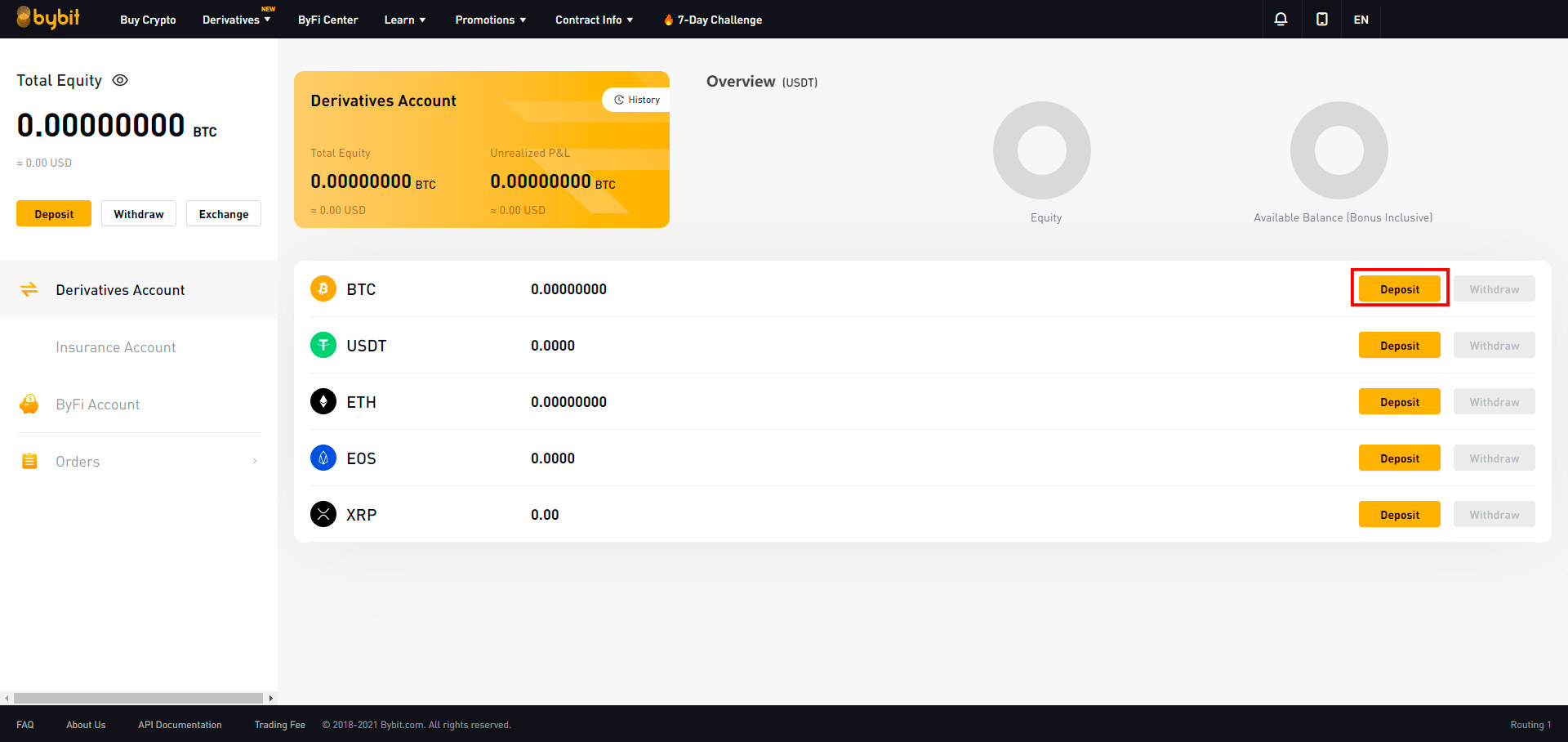Deposit in the EOS row
Viewport: 1568px width, 742px height.
[x=1400, y=458]
